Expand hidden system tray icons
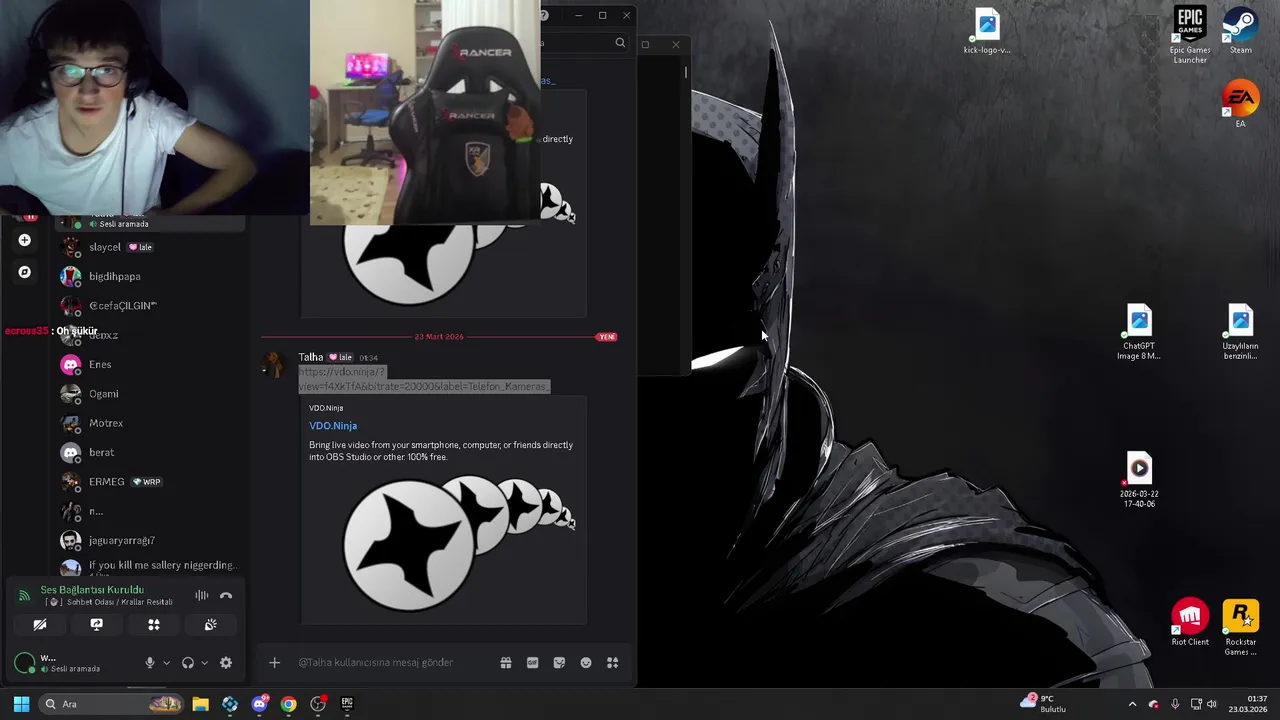 pos(1132,704)
